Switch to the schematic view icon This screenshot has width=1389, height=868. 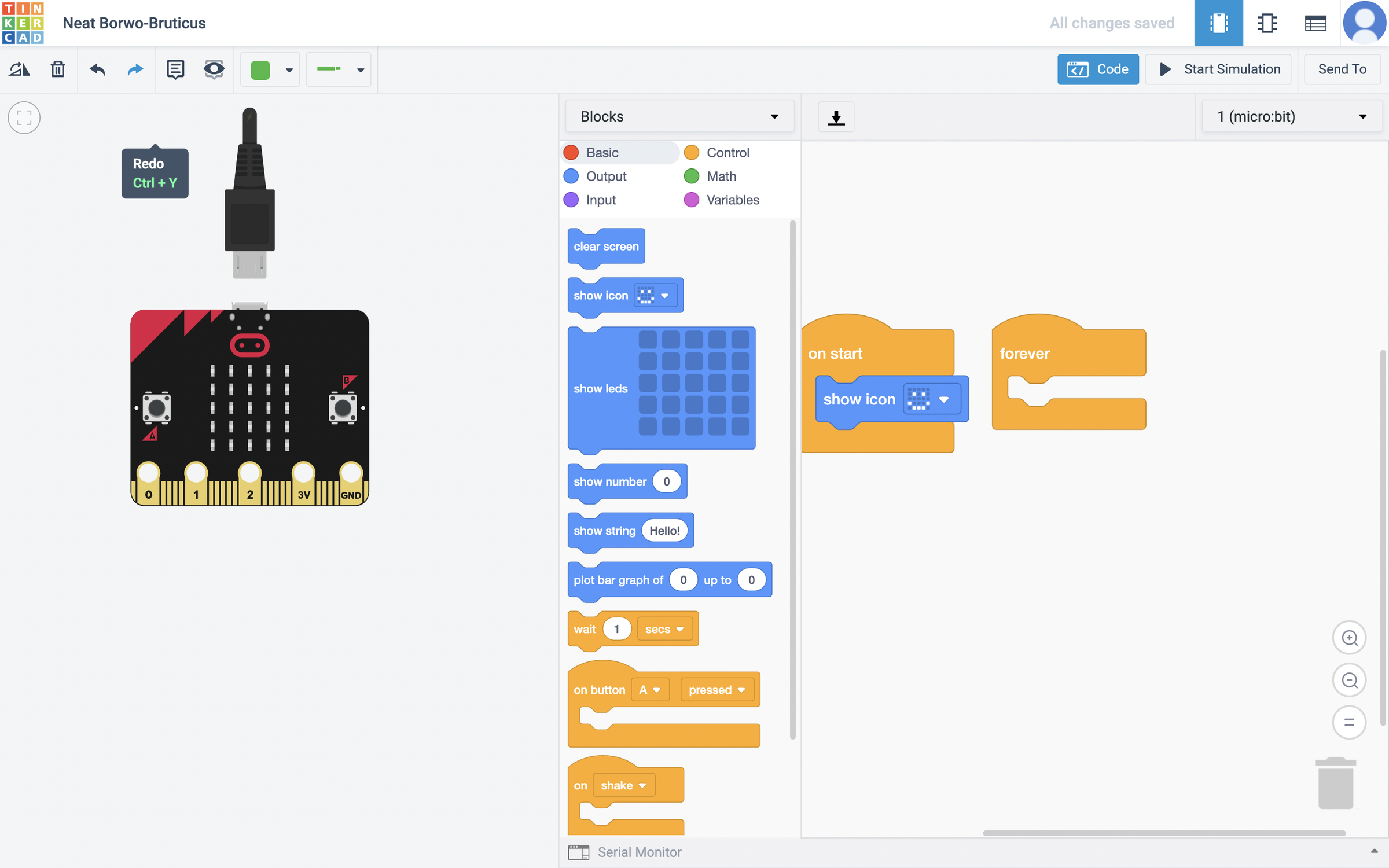point(1267,23)
